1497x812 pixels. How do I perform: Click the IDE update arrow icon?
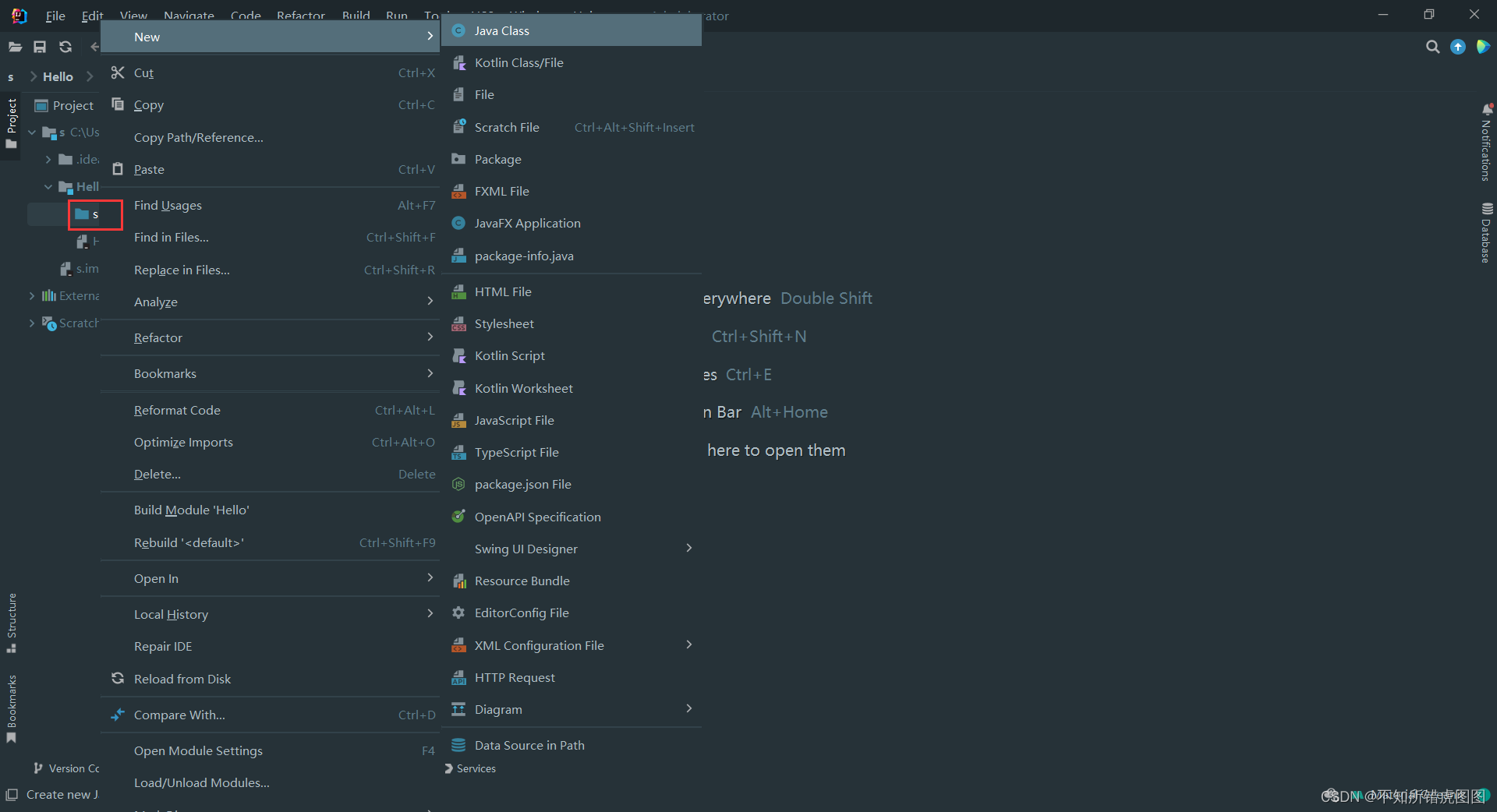(x=1457, y=47)
